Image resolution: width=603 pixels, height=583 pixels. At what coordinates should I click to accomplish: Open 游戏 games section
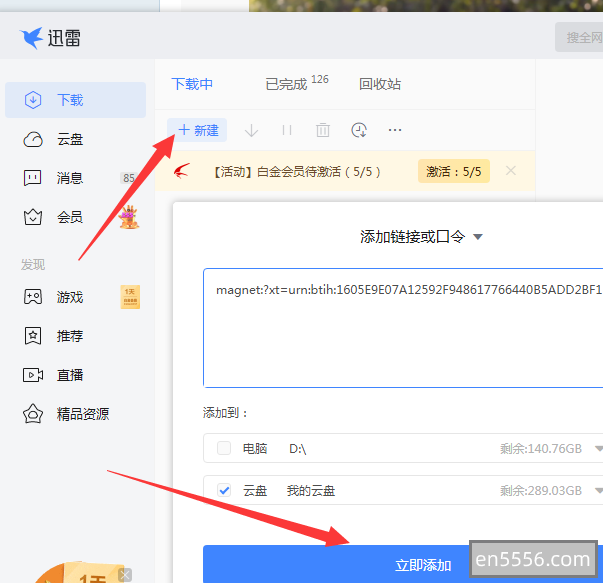(x=70, y=297)
